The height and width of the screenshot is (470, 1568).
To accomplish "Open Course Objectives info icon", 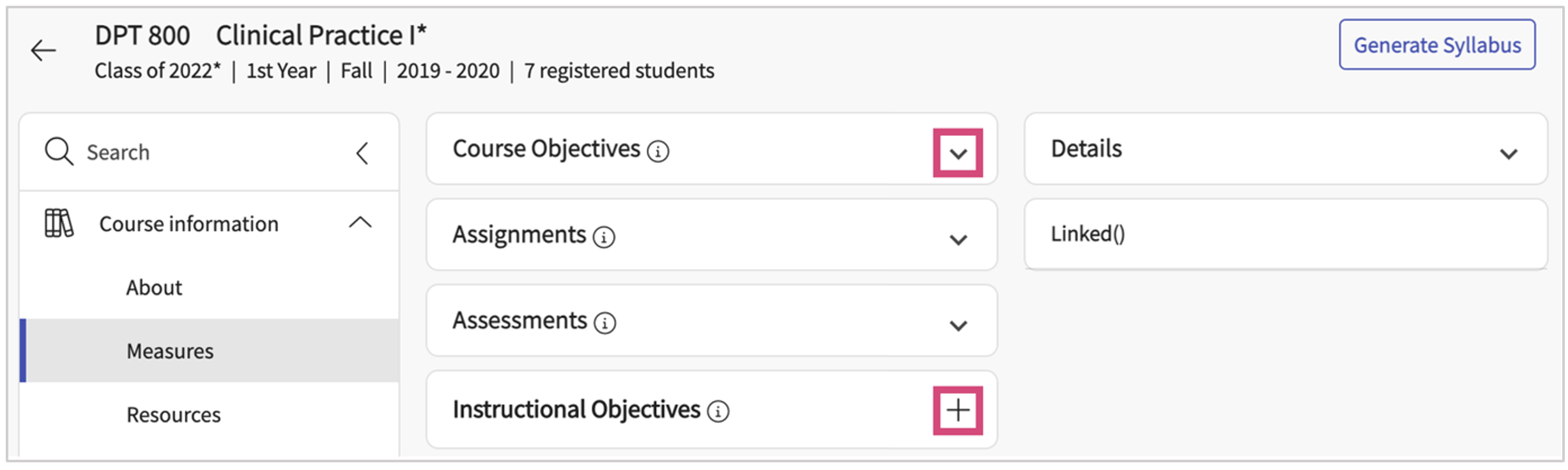I will (658, 151).
